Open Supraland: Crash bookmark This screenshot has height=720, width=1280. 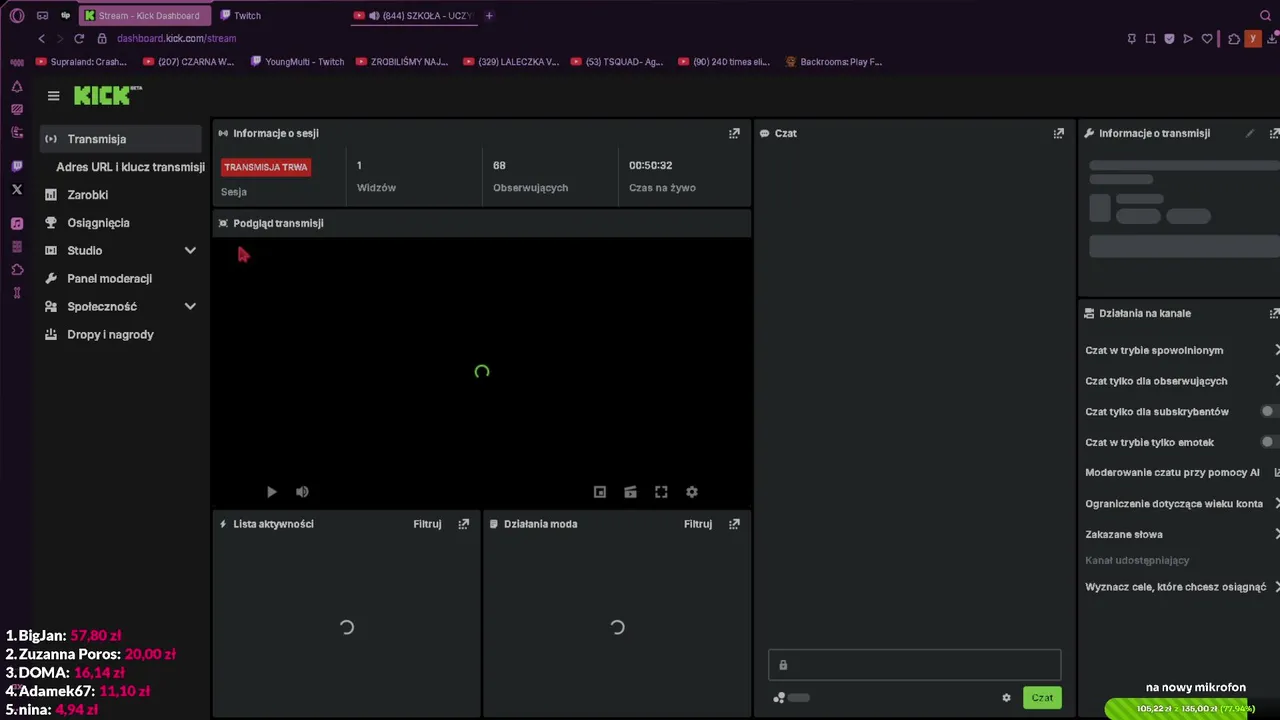(x=81, y=62)
